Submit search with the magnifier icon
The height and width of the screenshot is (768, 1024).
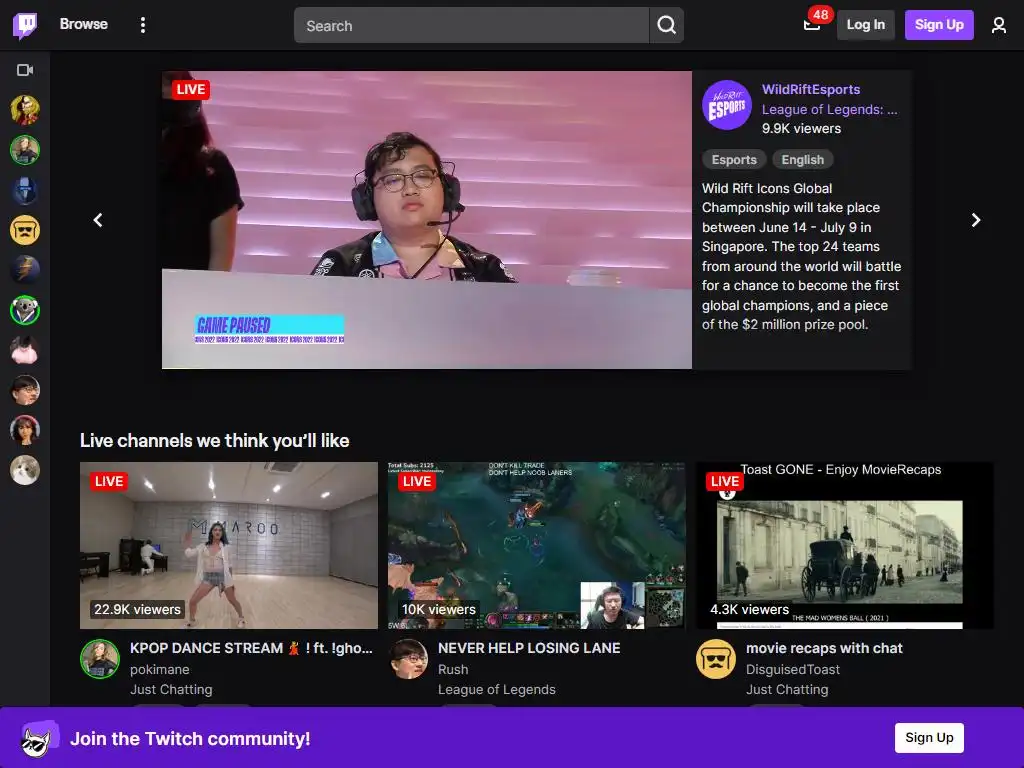(666, 25)
